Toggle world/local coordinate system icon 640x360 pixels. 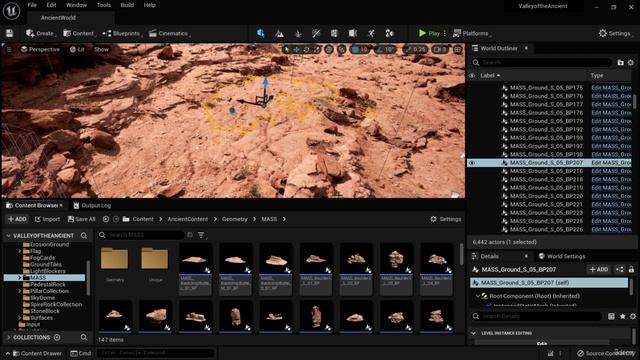[329, 50]
